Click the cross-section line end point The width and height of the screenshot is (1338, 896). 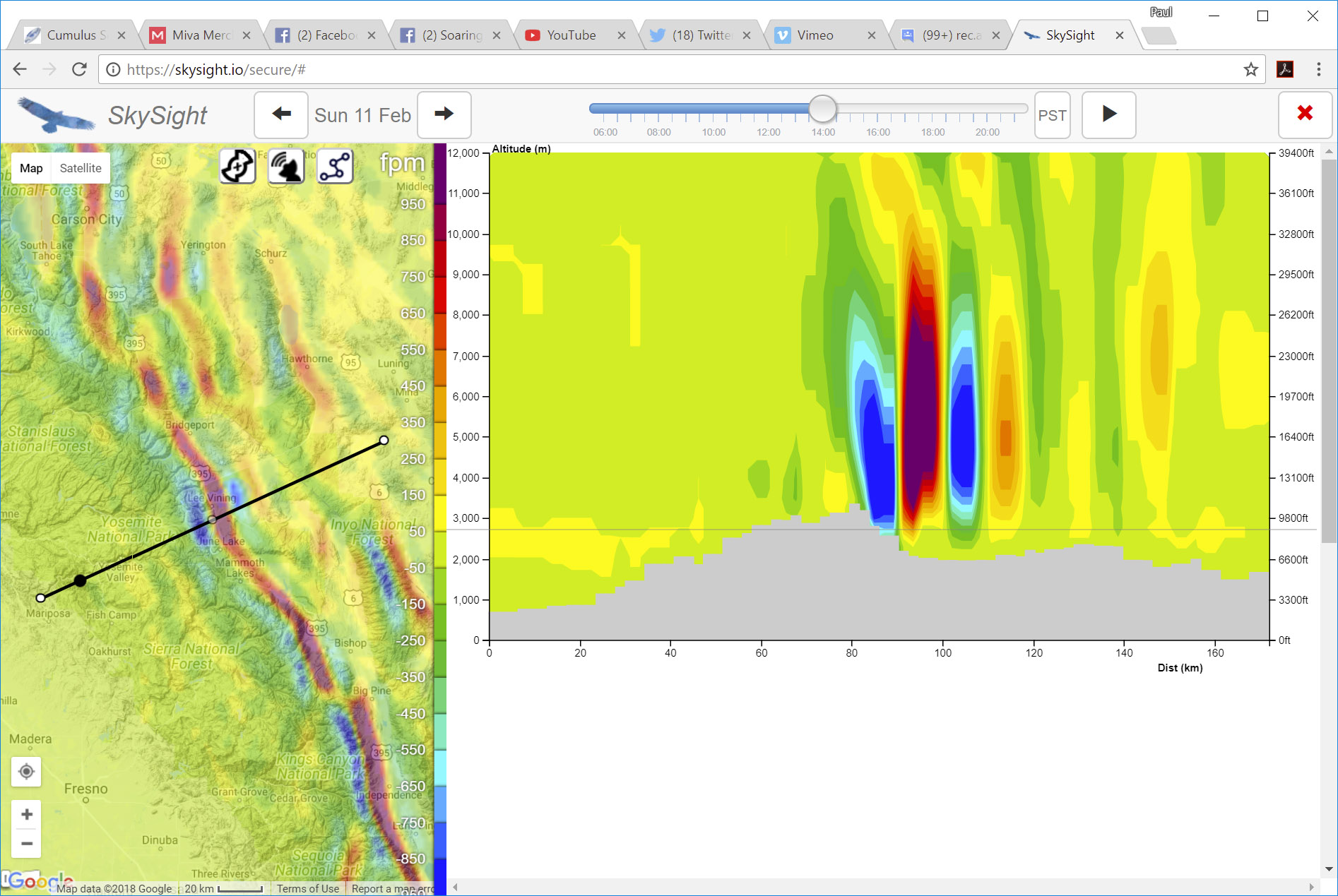[x=384, y=440]
